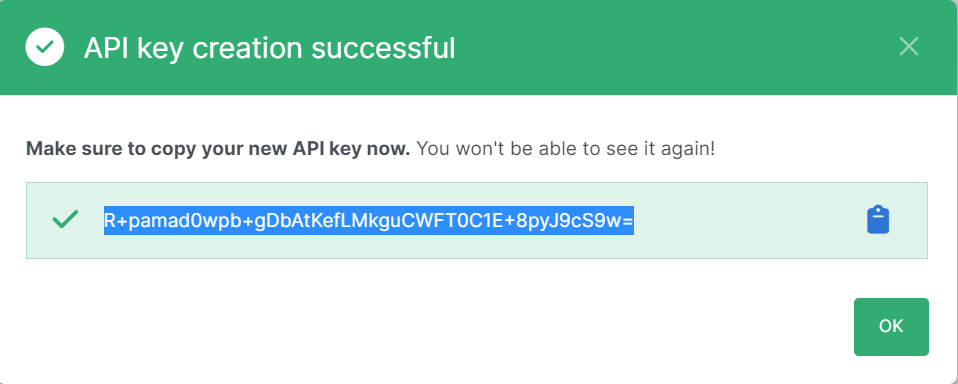Copy the API key with clipboard icon
The width and height of the screenshot is (958, 384).
pyautogui.click(x=878, y=220)
